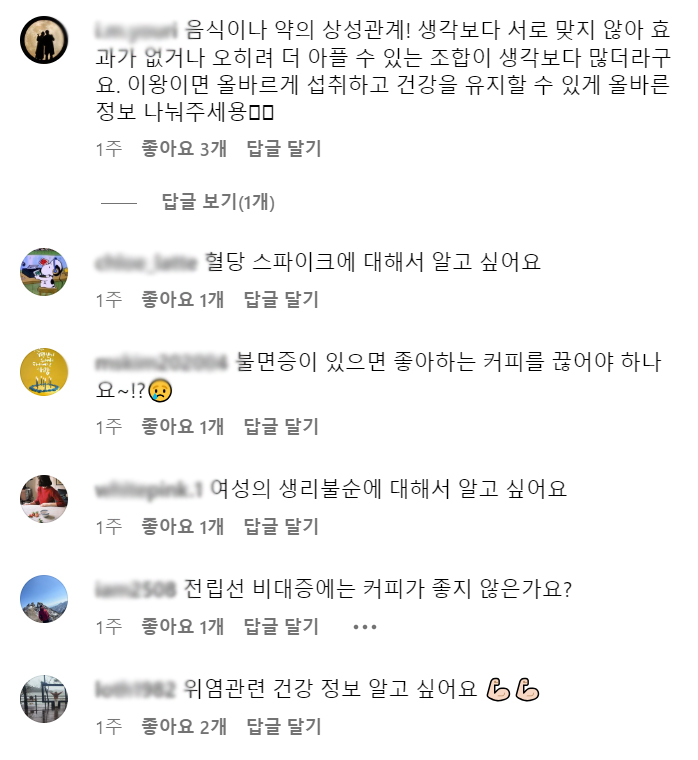This screenshot has height=760, width=698.
Task: Expand 답글 보기(1개) replies
Action: [x=218, y=202]
